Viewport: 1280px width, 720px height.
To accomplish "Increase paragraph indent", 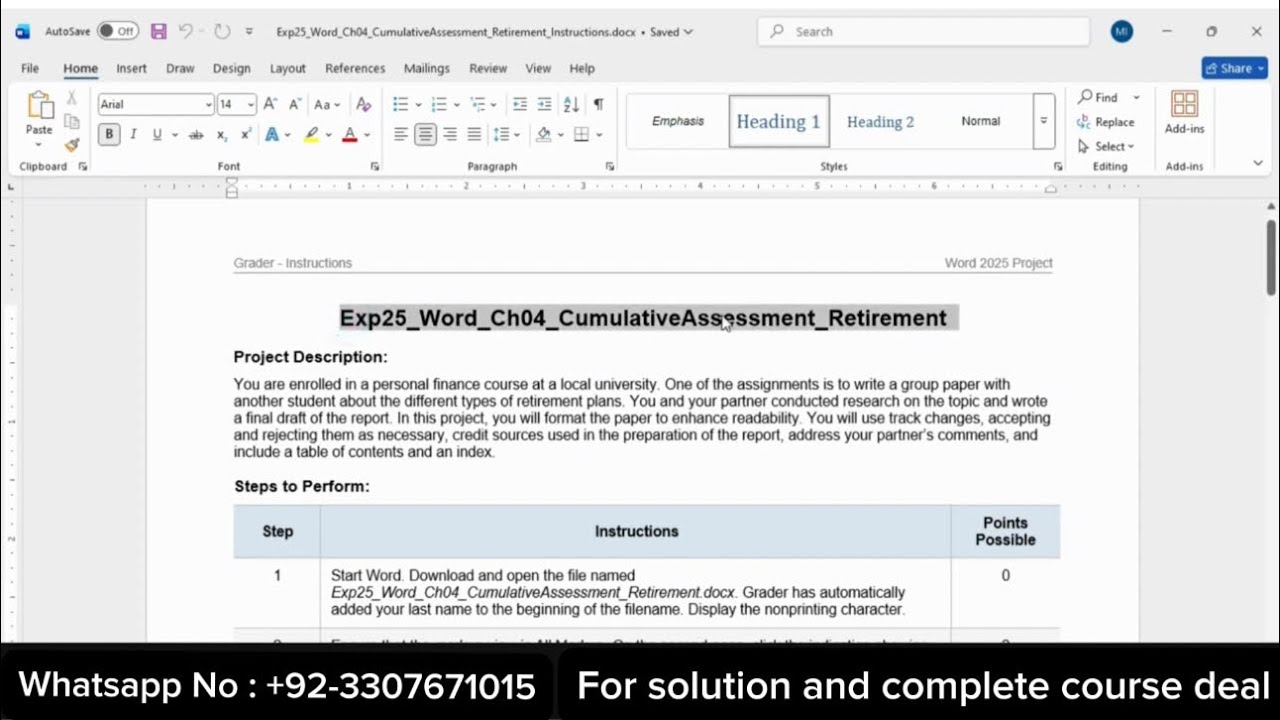I will click(544, 104).
